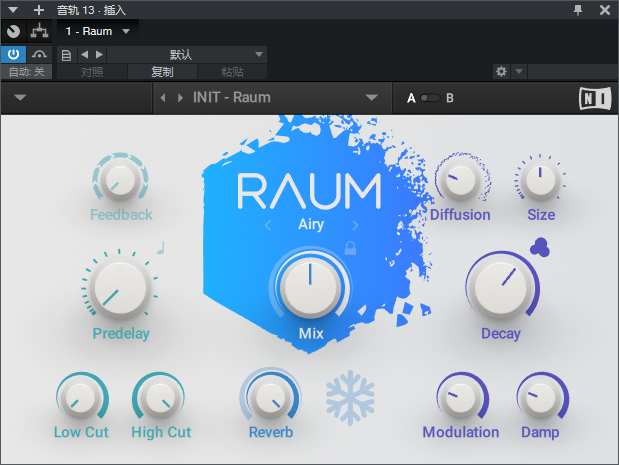This screenshot has height=465, width=619.
Task: Open the gear settings icon
Action: [x=501, y=71]
